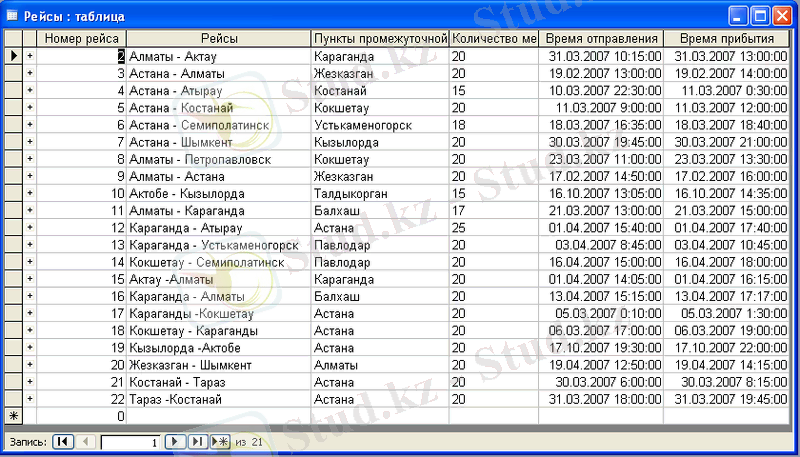The image size is (800, 457).
Task: Go to first record navigation button
Action: coord(63,441)
